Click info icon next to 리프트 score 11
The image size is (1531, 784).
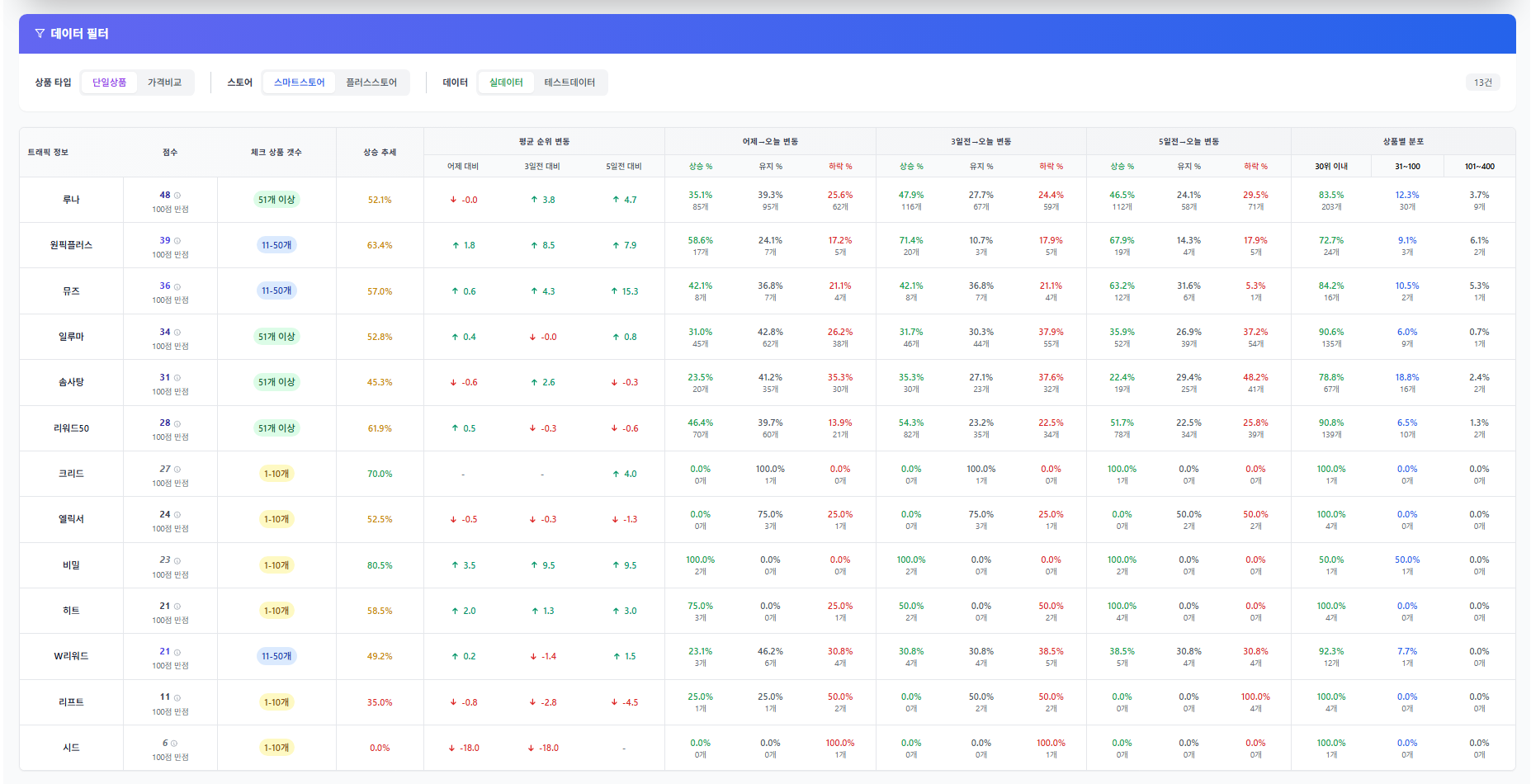(x=177, y=697)
